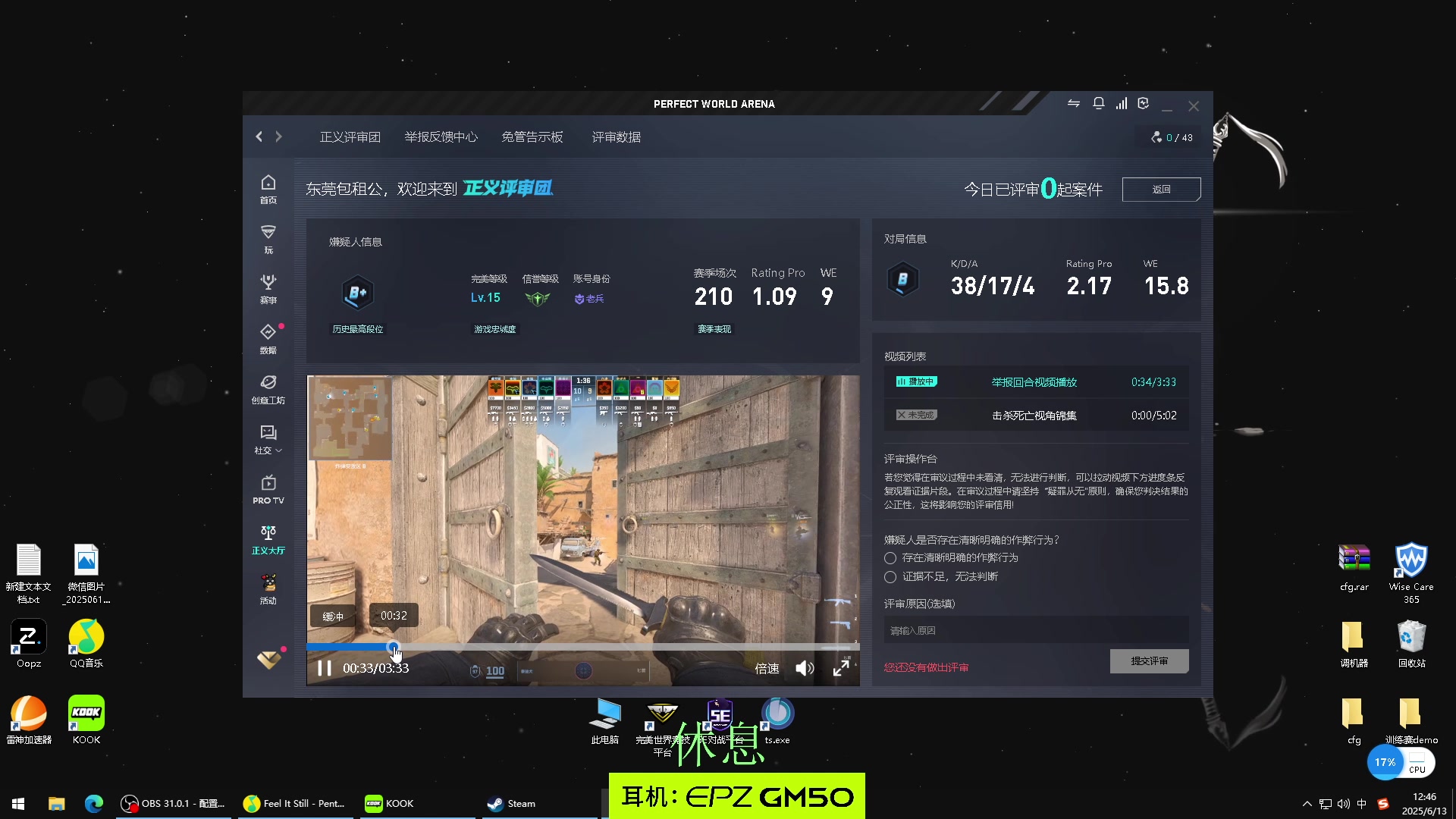Select 存在清晰明确的作弊行为 radio option
Image resolution: width=1456 pixels, height=819 pixels.
(890, 558)
